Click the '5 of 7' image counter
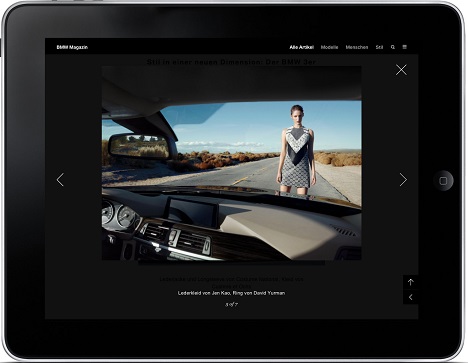Image resolution: width=468 pixels, height=363 pixels. (x=231, y=304)
